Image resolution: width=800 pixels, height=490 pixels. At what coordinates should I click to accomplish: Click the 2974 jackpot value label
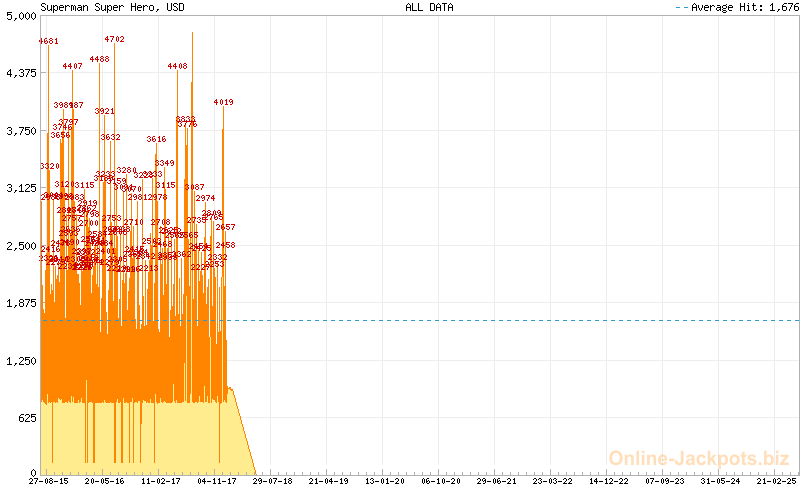tap(206, 198)
